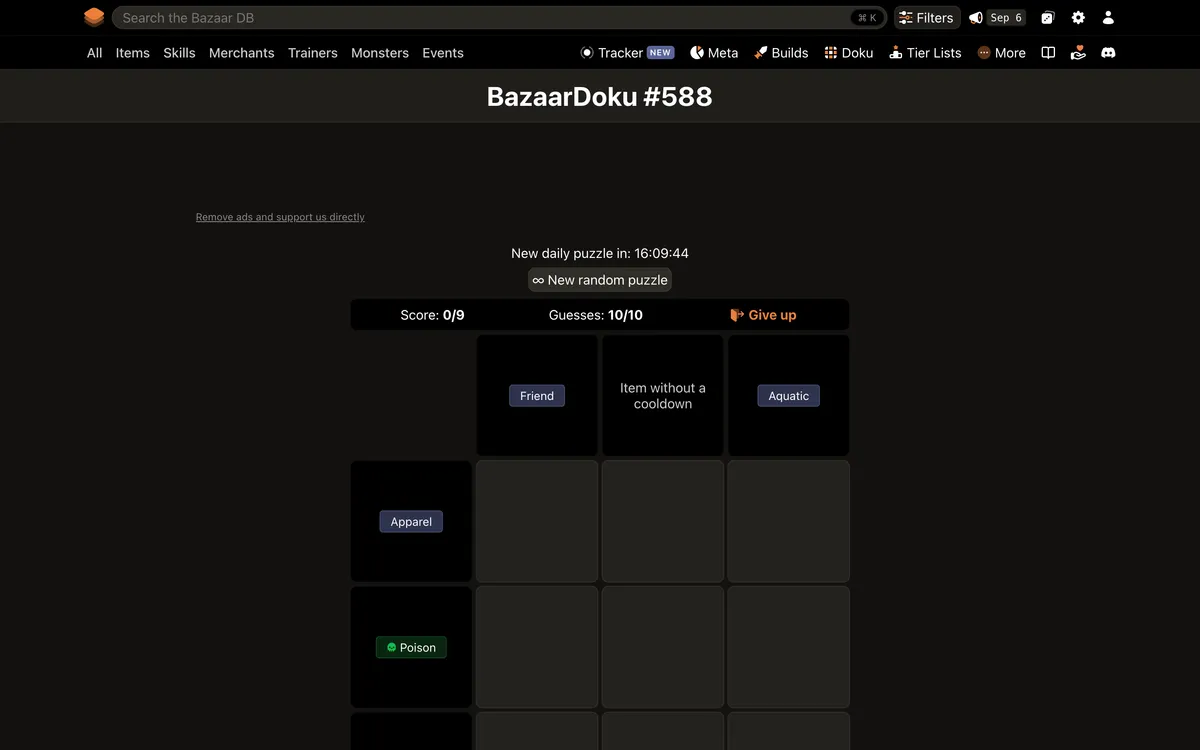This screenshot has height=750, width=1200.
Task: Select the Apparel and no-cooldown grid cell
Action: click(663, 521)
